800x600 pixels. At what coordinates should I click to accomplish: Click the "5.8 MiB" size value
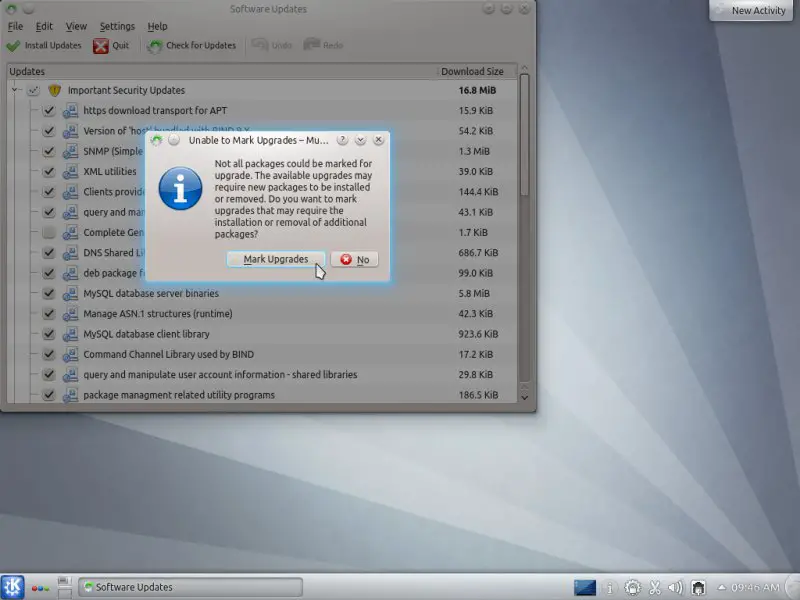click(x=474, y=293)
